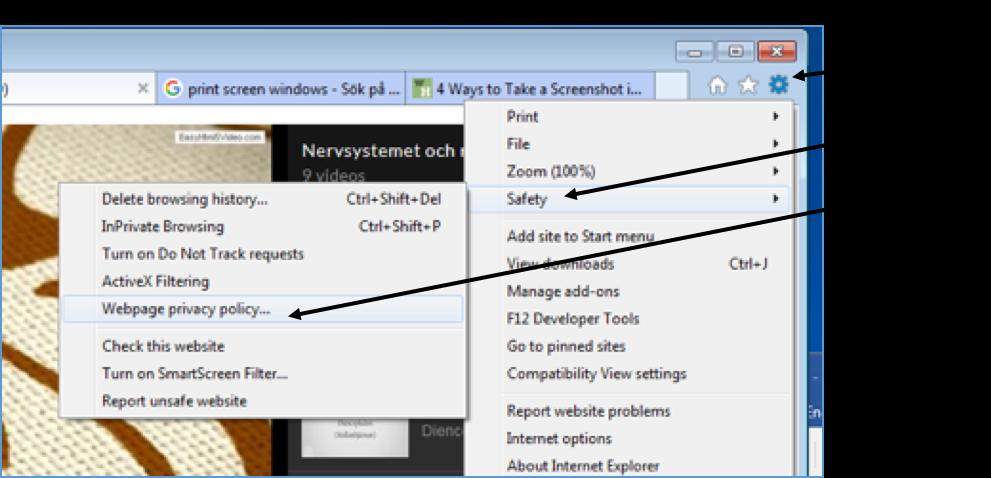Open the Tools gear icon menu
This screenshot has height=478, width=991.
779,85
